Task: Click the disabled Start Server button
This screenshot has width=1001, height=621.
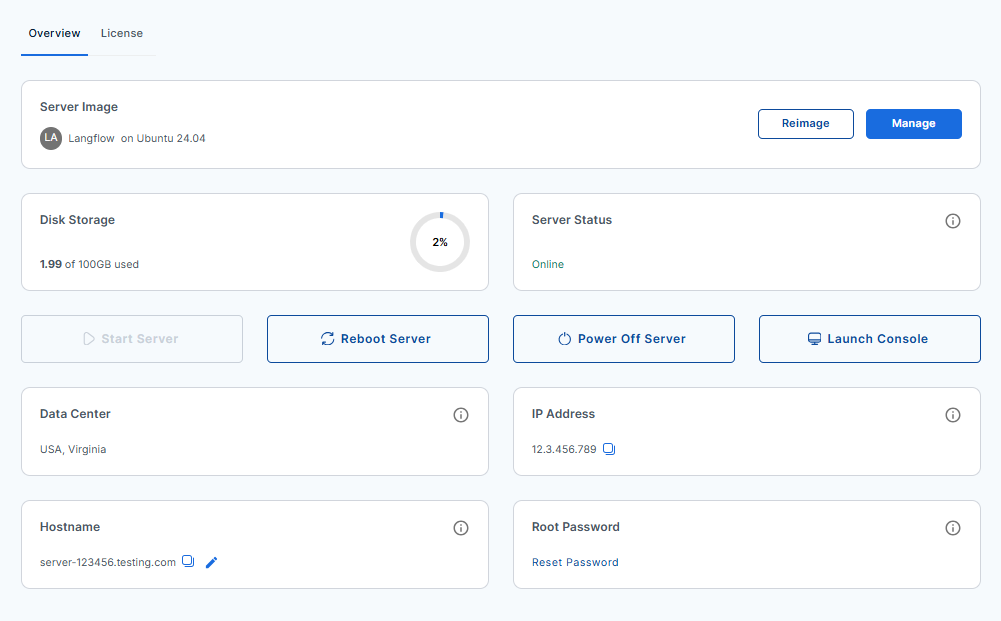Action: click(x=132, y=339)
